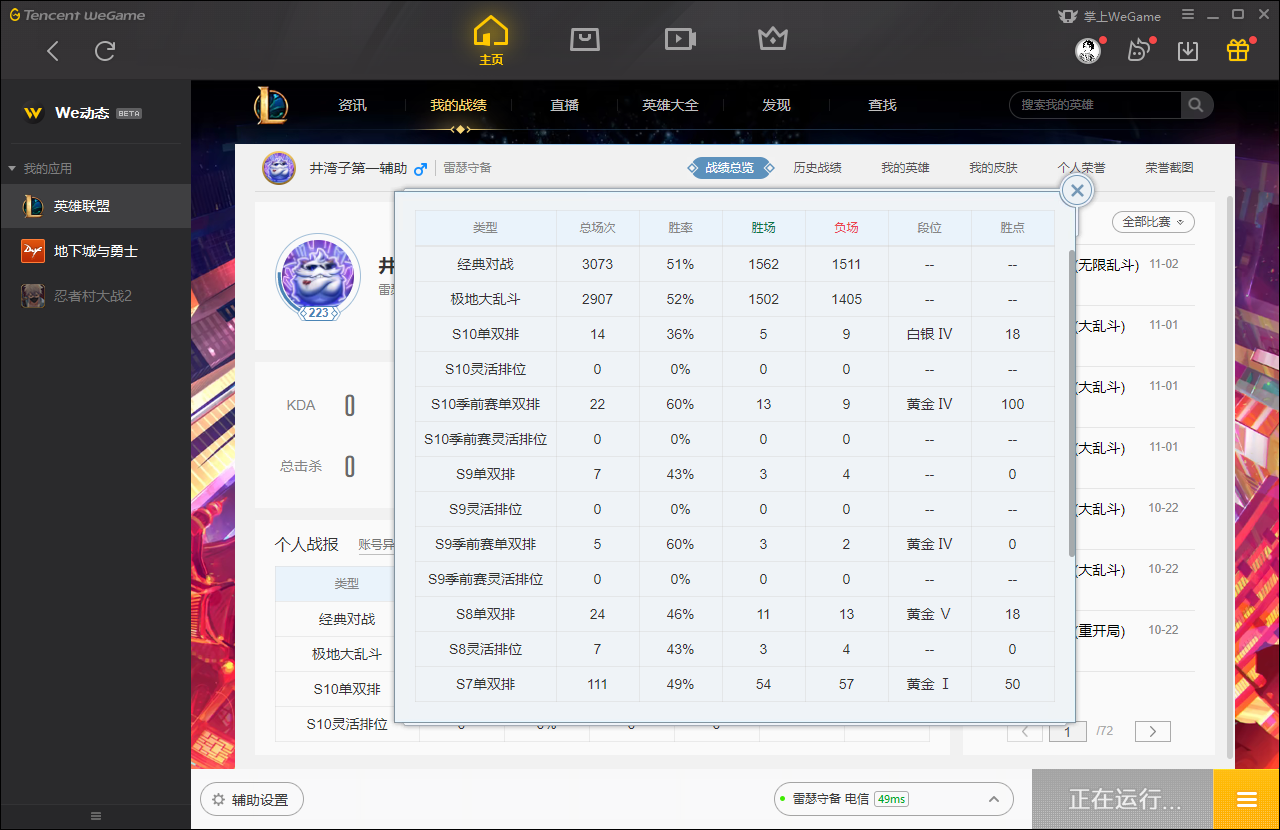Click the refresh page icon
1280x830 pixels.
(104, 51)
